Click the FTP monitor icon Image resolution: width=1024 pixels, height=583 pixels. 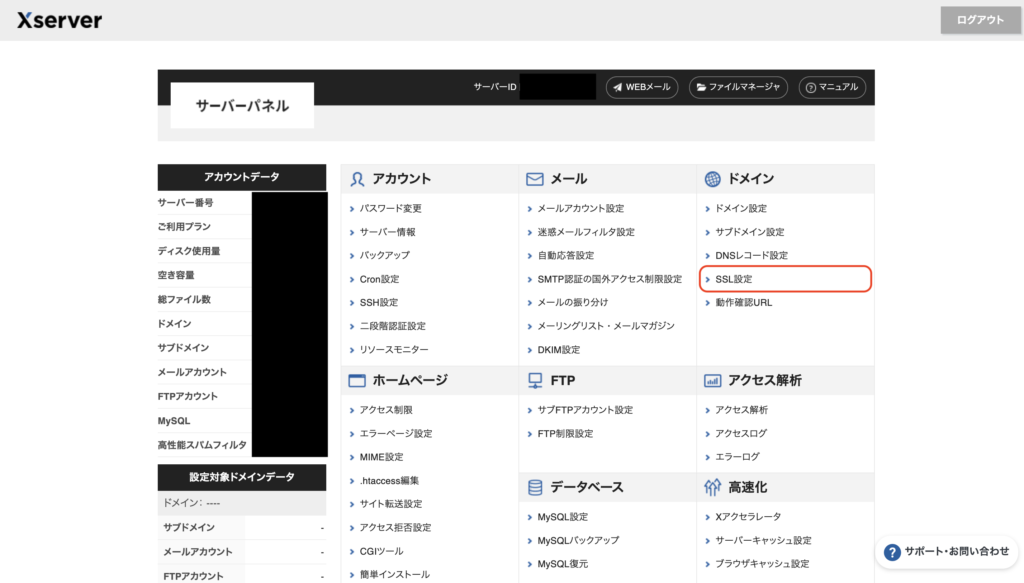click(535, 381)
